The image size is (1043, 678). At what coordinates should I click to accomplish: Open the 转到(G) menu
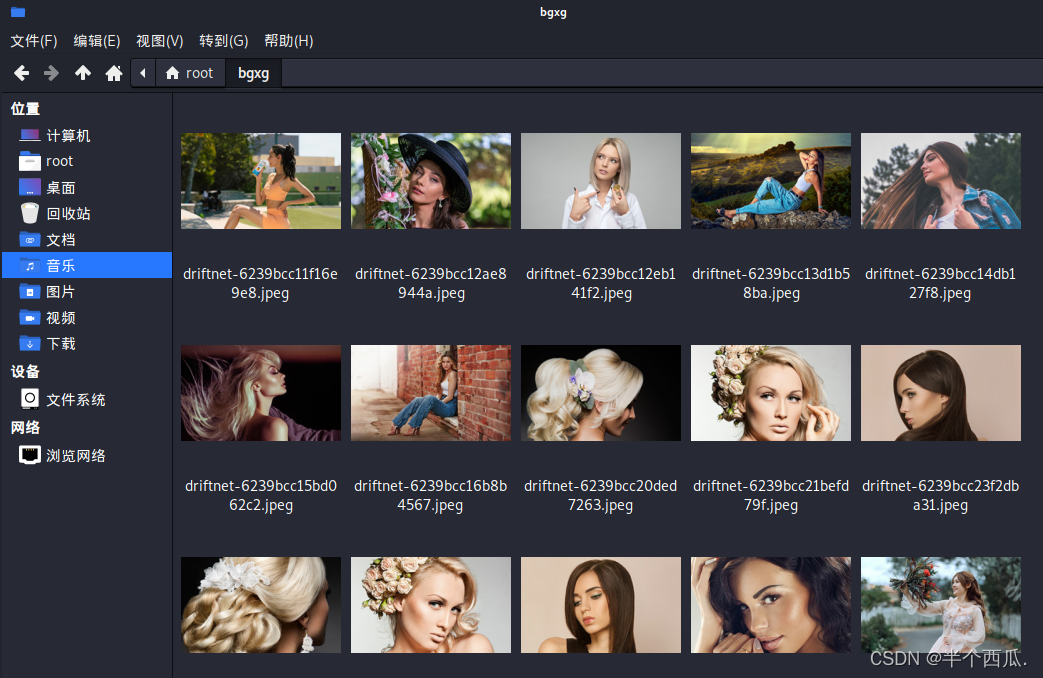(x=224, y=41)
